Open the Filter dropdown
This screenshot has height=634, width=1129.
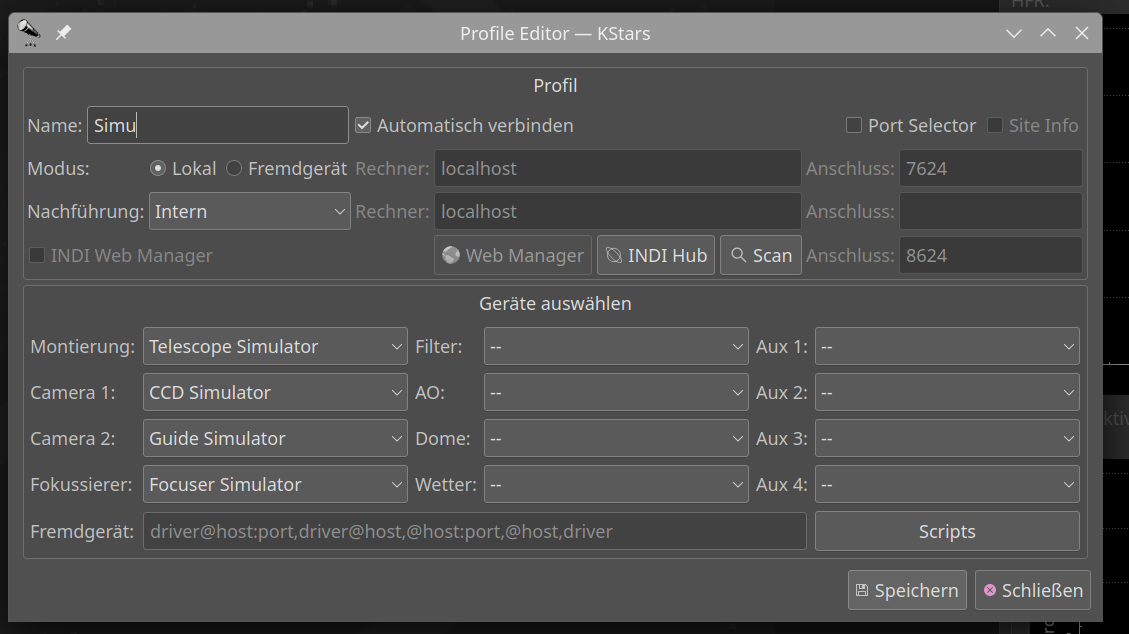(x=616, y=346)
